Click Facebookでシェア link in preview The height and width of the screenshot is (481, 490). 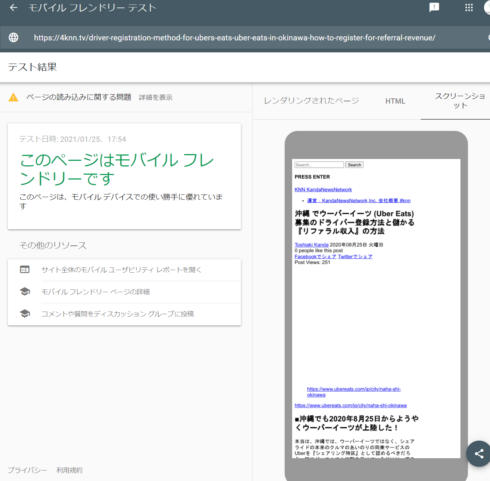pyautogui.click(x=315, y=256)
